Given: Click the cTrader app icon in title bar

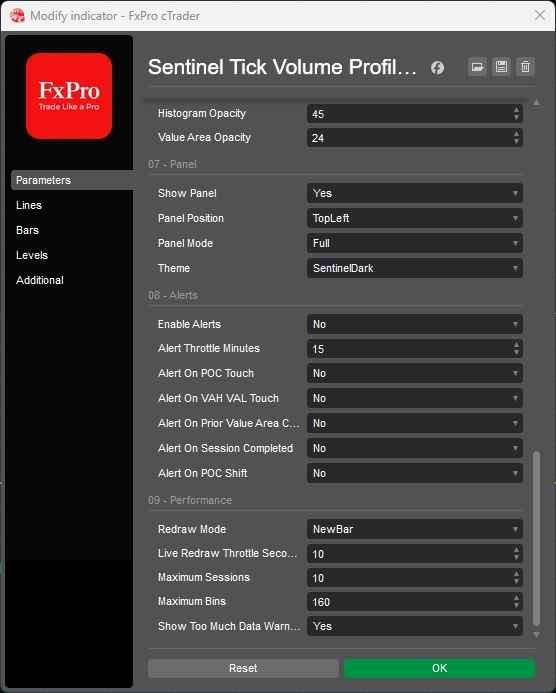Looking at the screenshot, I should tap(17, 15).
